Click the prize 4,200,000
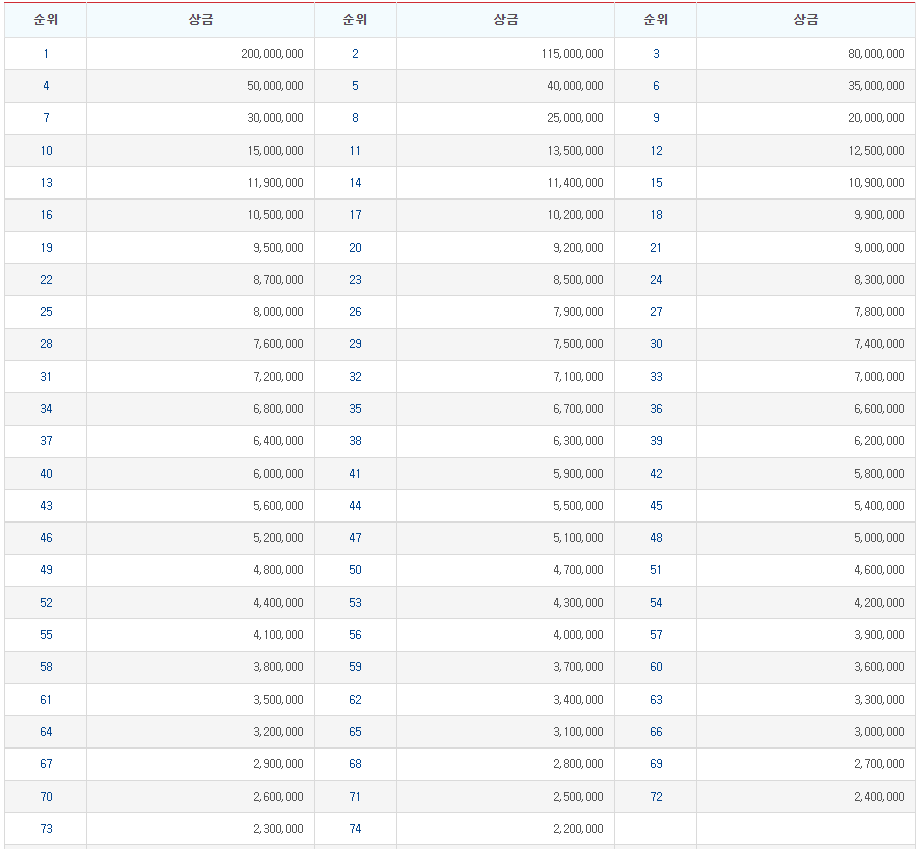This screenshot has width=922, height=849. click(879, 603)
